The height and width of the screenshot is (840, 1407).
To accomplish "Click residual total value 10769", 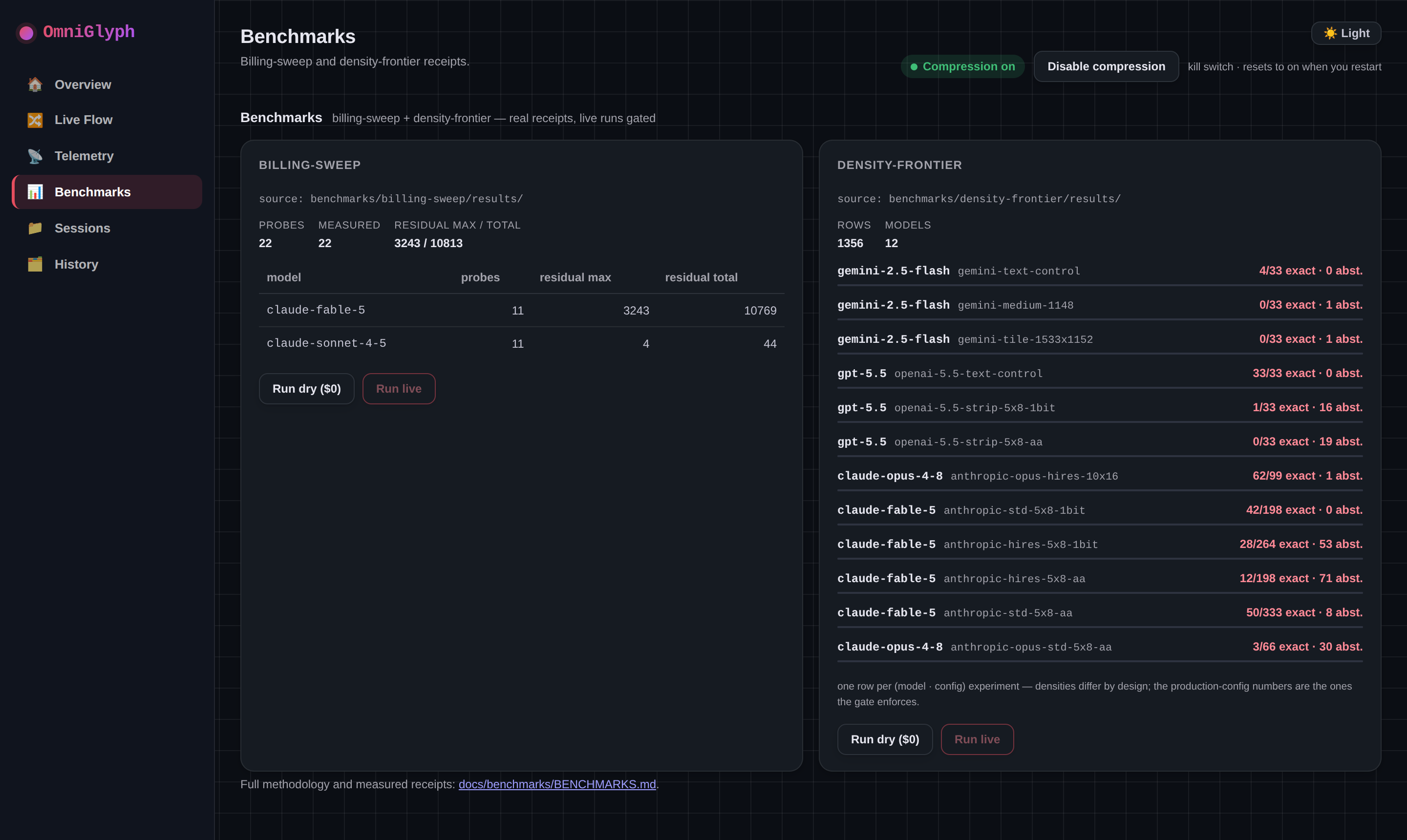I will (x=760, y=311).
